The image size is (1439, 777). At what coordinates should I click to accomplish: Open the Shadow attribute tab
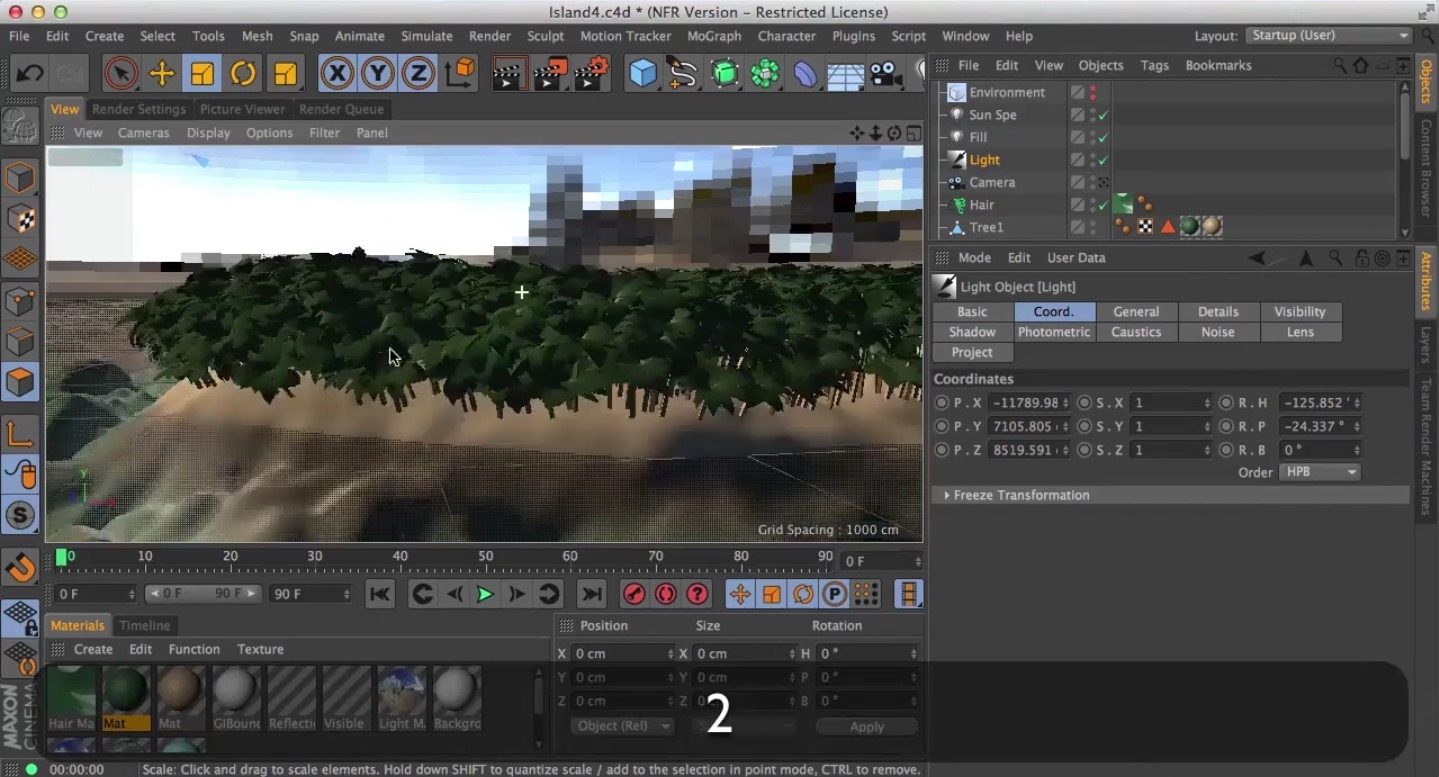(972, 332)
